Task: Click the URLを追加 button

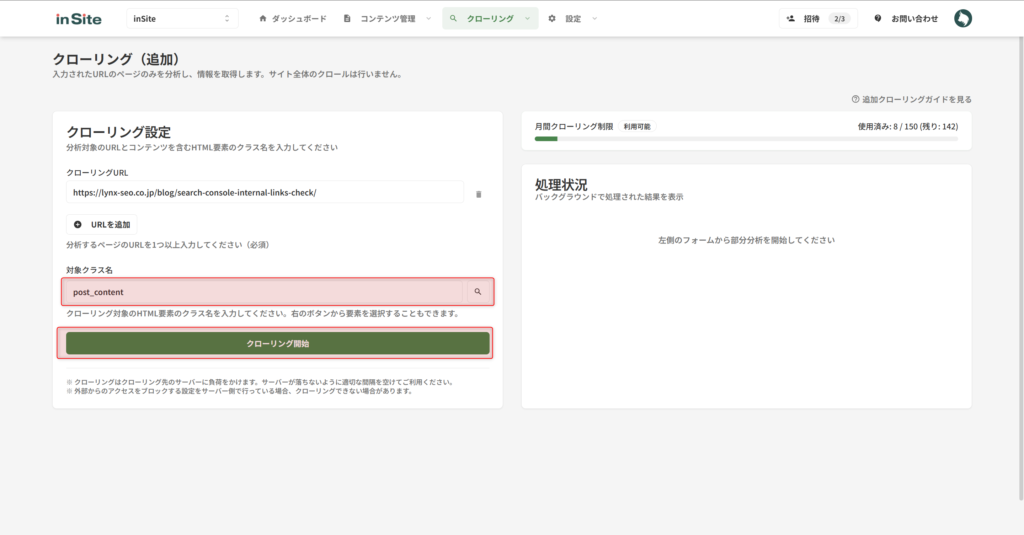Action: [102, 224]
